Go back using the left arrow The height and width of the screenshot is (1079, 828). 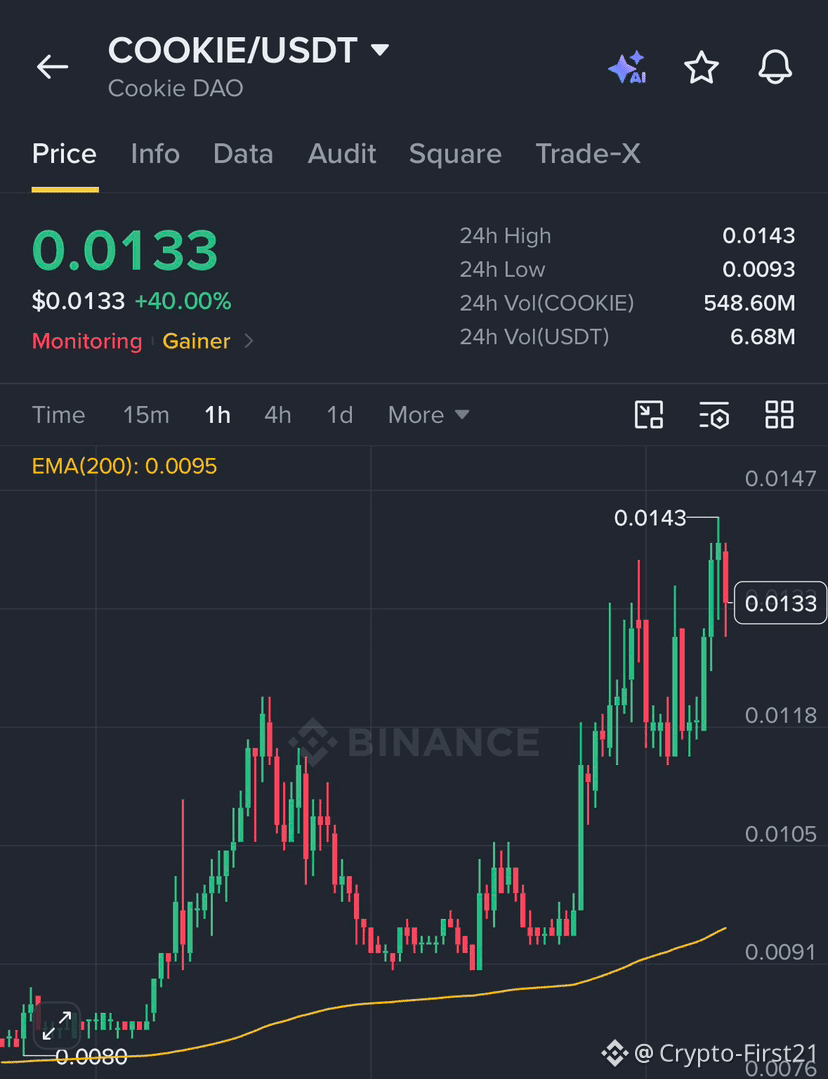point(52,67)
